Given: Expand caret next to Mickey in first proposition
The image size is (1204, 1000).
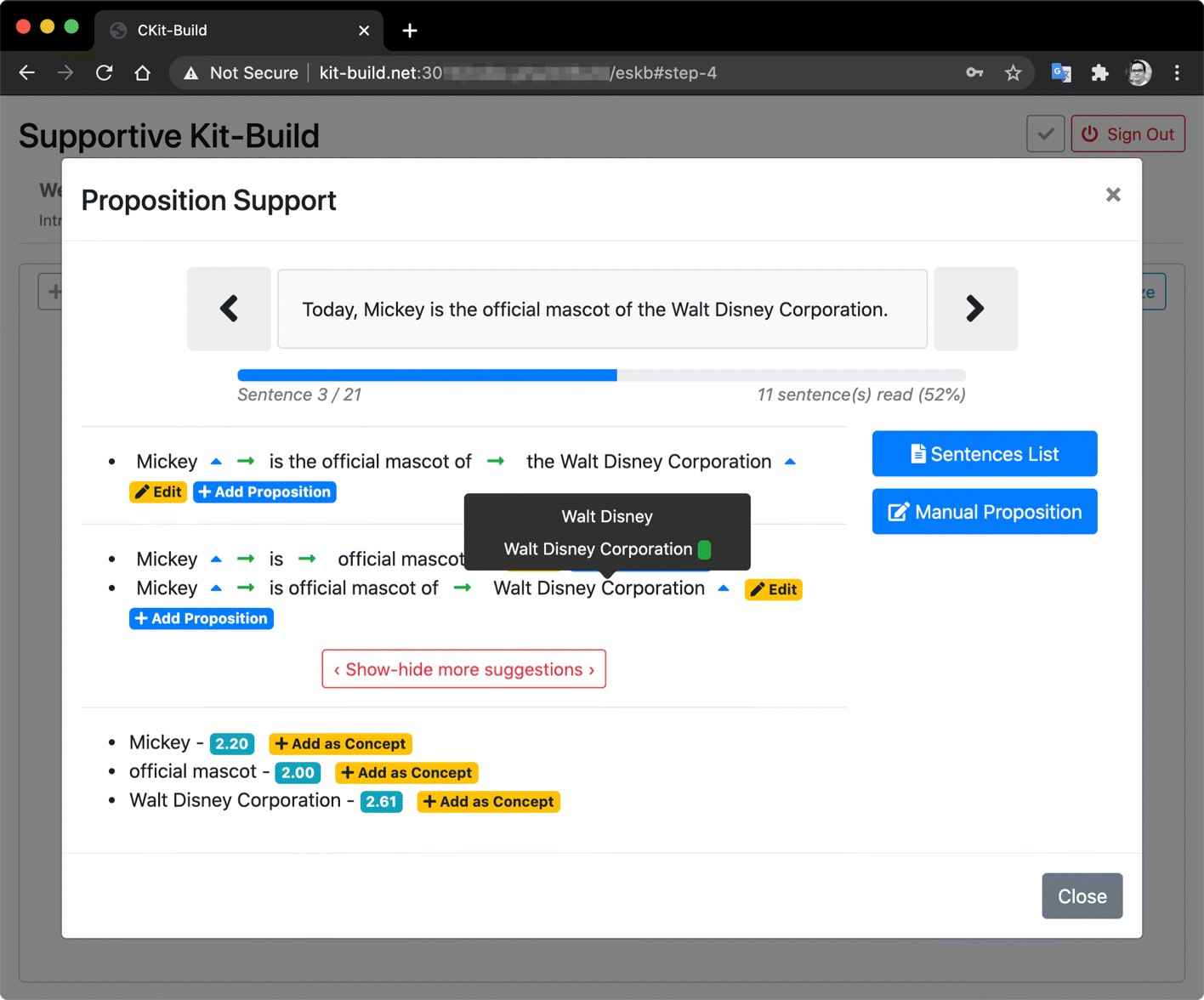Looking at the screenshot, I should coord(216,462).
